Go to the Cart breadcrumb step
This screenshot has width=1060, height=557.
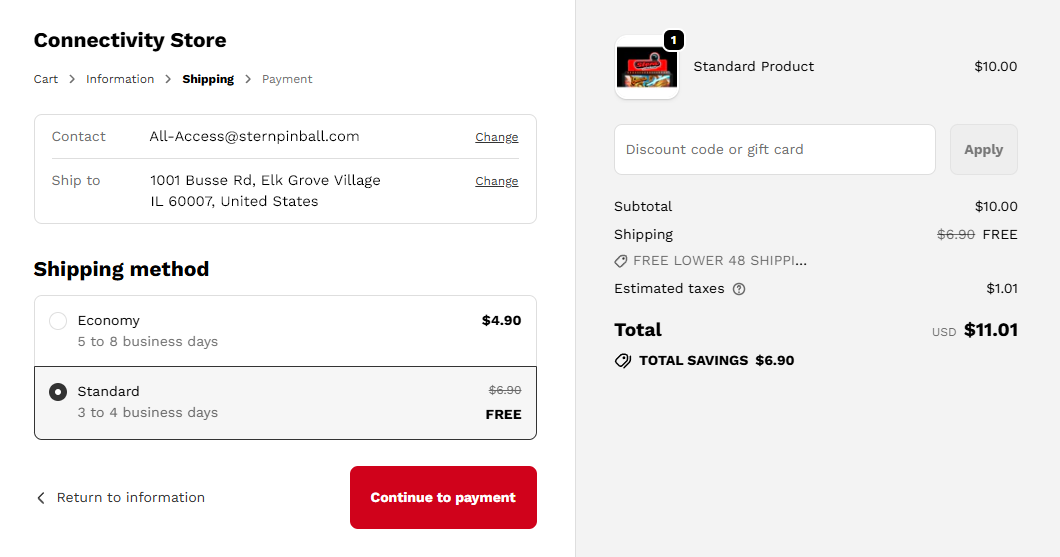(x=46, y=80)
